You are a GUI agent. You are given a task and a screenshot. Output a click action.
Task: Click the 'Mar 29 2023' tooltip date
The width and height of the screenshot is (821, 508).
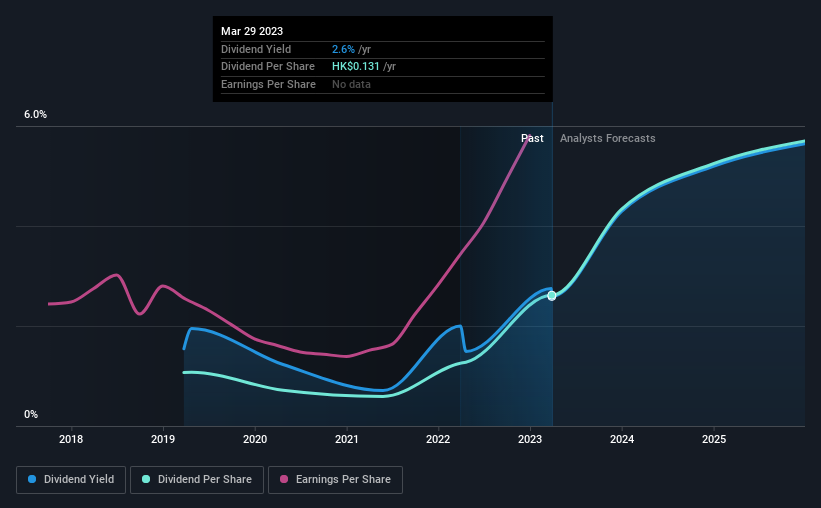(252, 31)
